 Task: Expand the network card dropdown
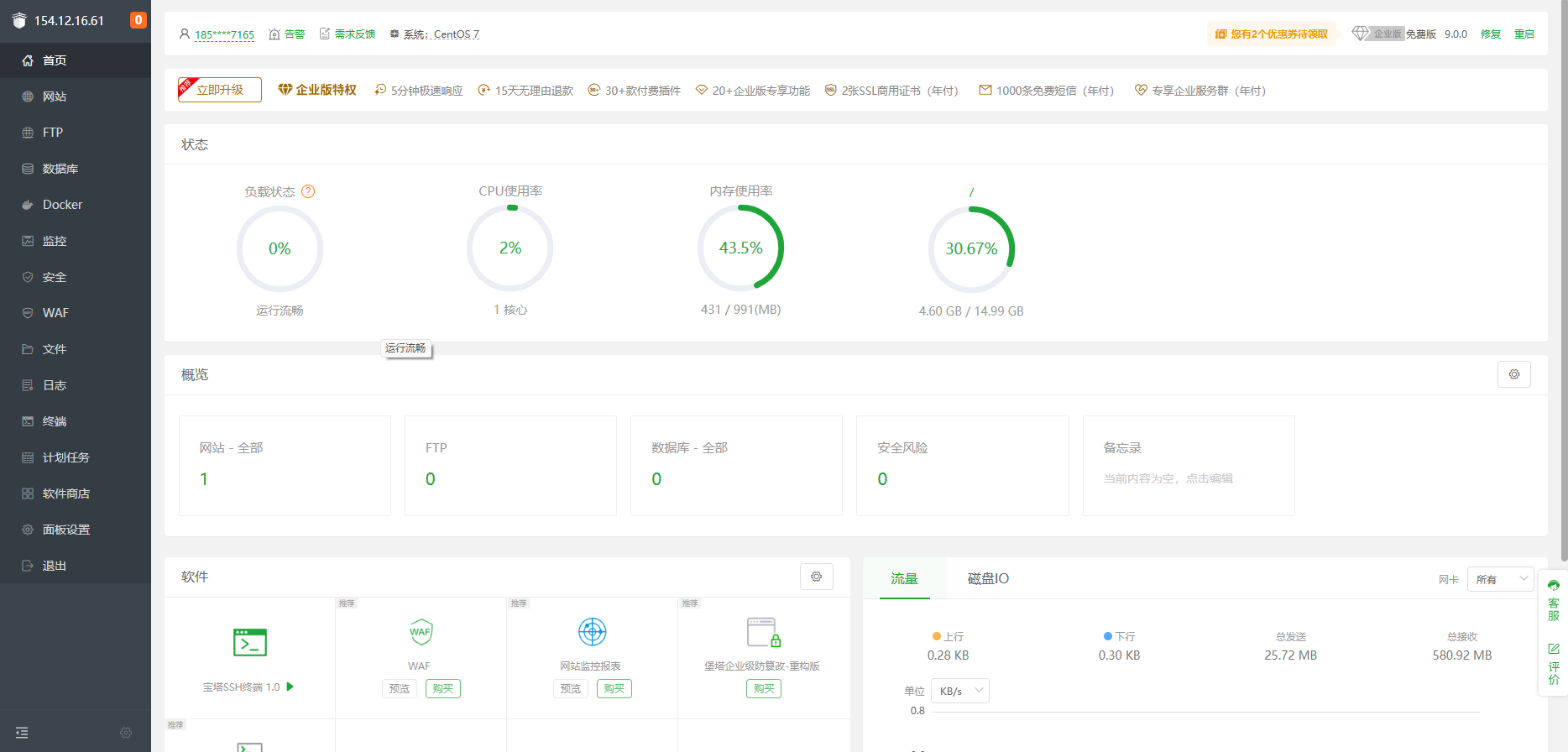tap(1500, 579)
